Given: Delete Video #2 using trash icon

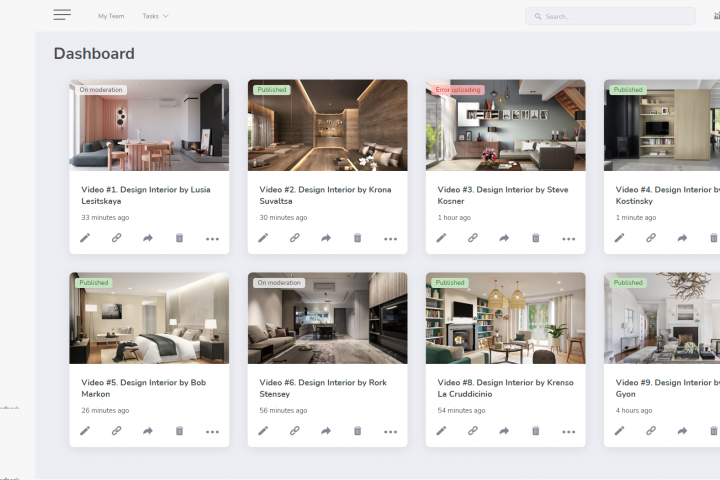Looking at the screenshot, I should pyautogui.click(x=358, y=238).
